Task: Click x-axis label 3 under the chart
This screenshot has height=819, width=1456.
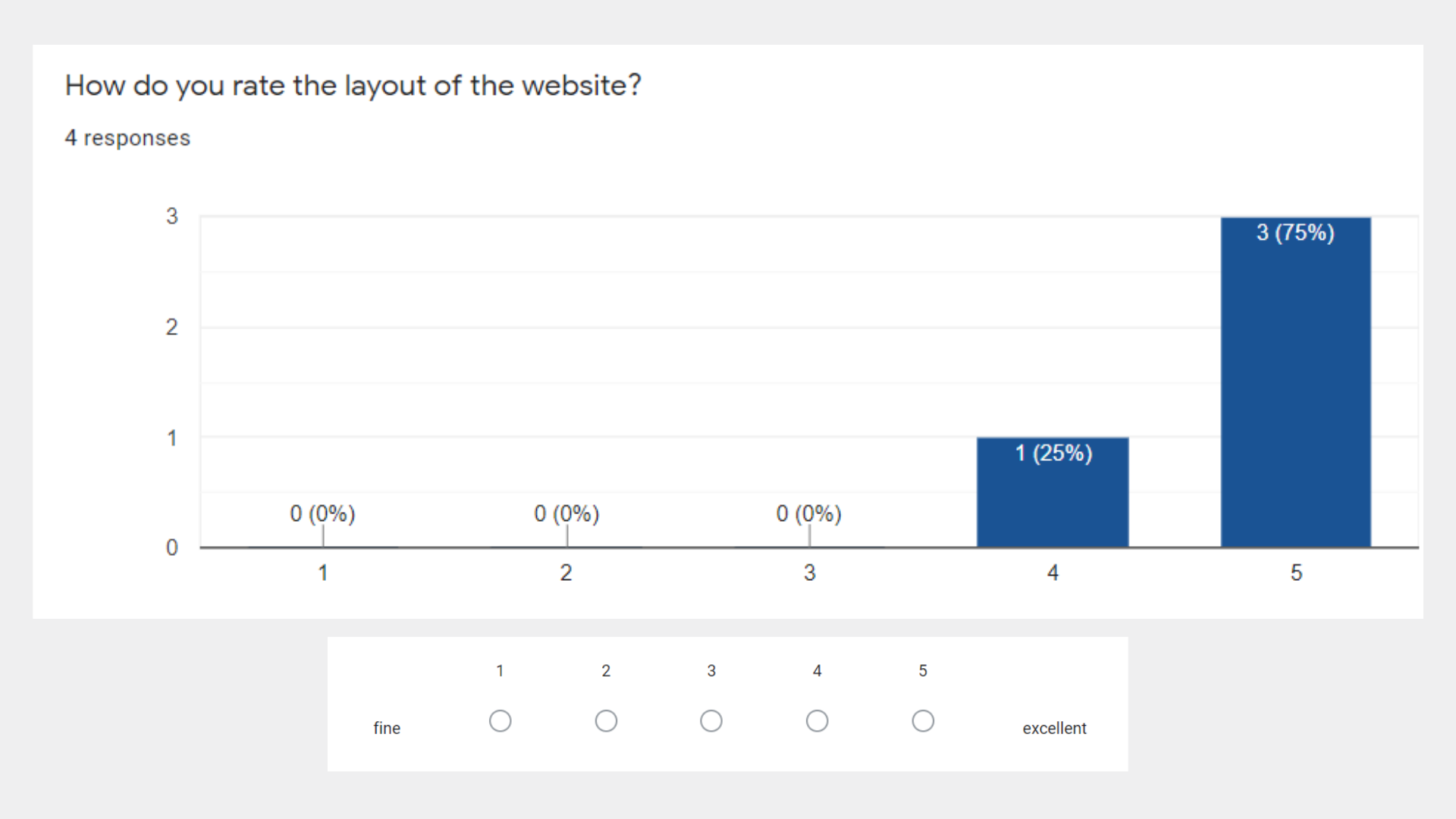Action: [x=810, y=573]
